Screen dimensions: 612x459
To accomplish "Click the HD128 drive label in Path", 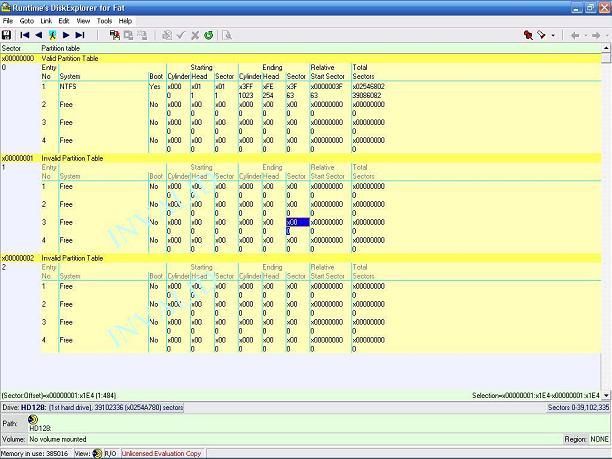I will pos(40,428).
